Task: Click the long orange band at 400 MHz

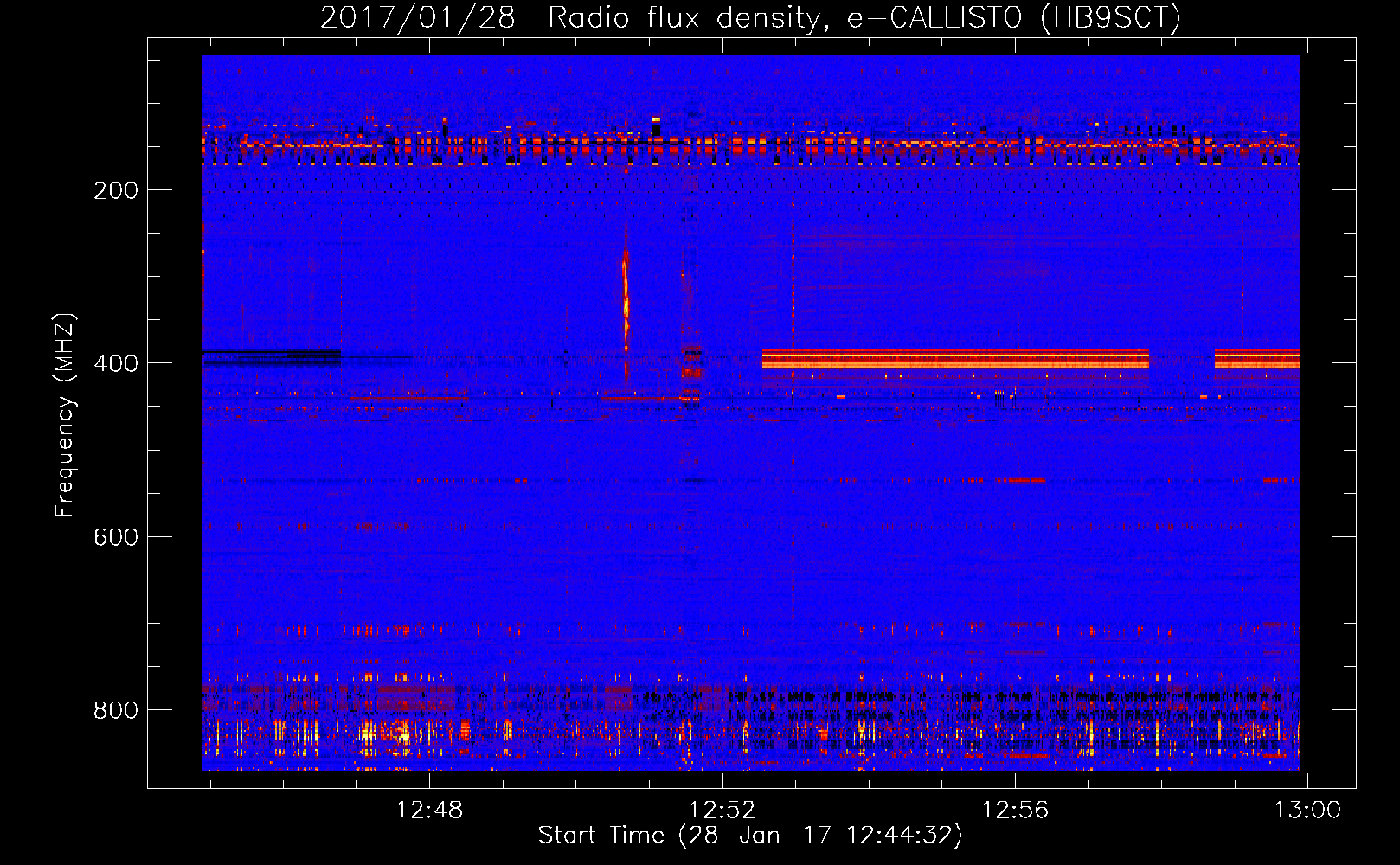Action: 955,359
